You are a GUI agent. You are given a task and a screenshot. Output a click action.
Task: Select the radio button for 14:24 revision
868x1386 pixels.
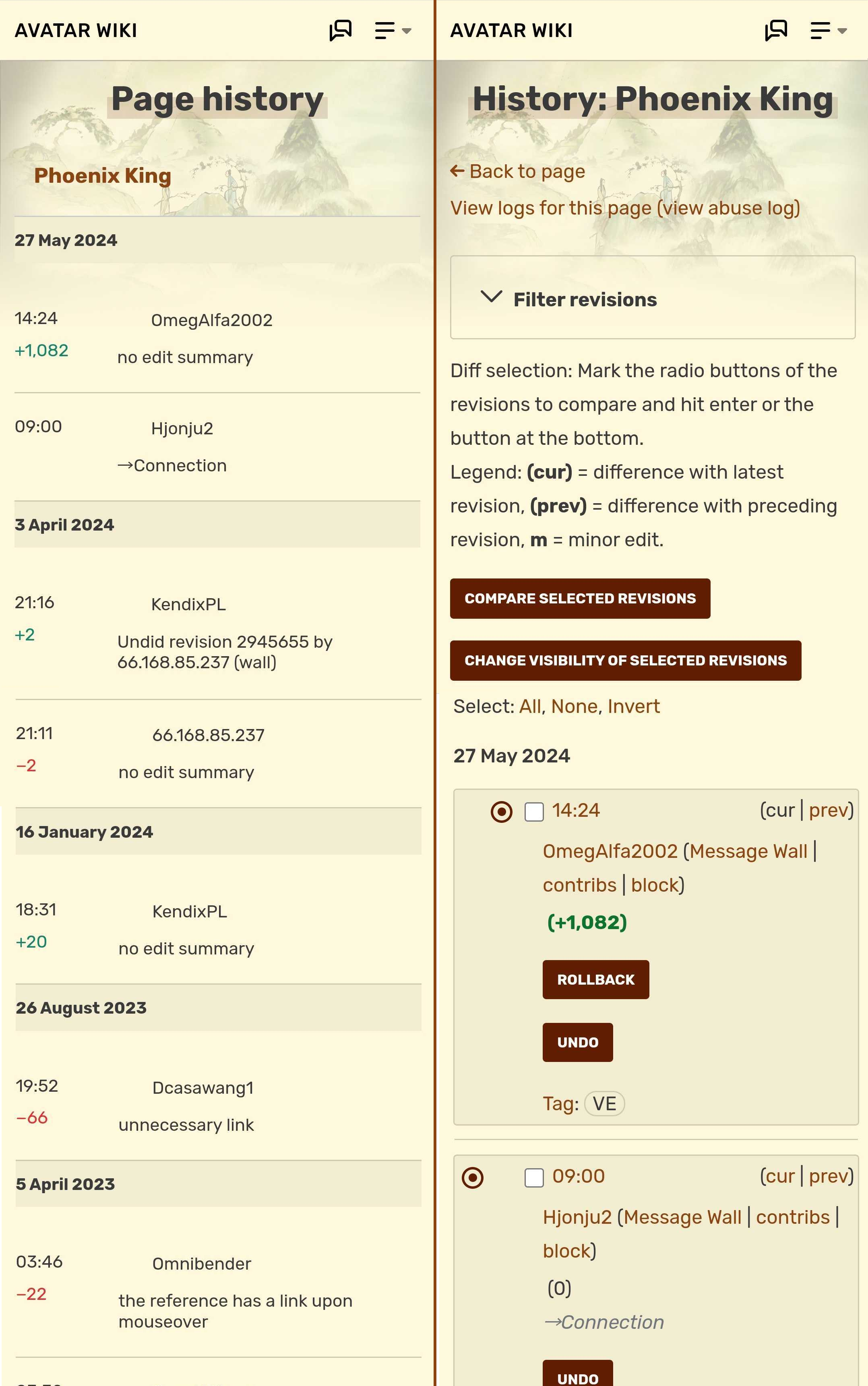tap(501, 812)
